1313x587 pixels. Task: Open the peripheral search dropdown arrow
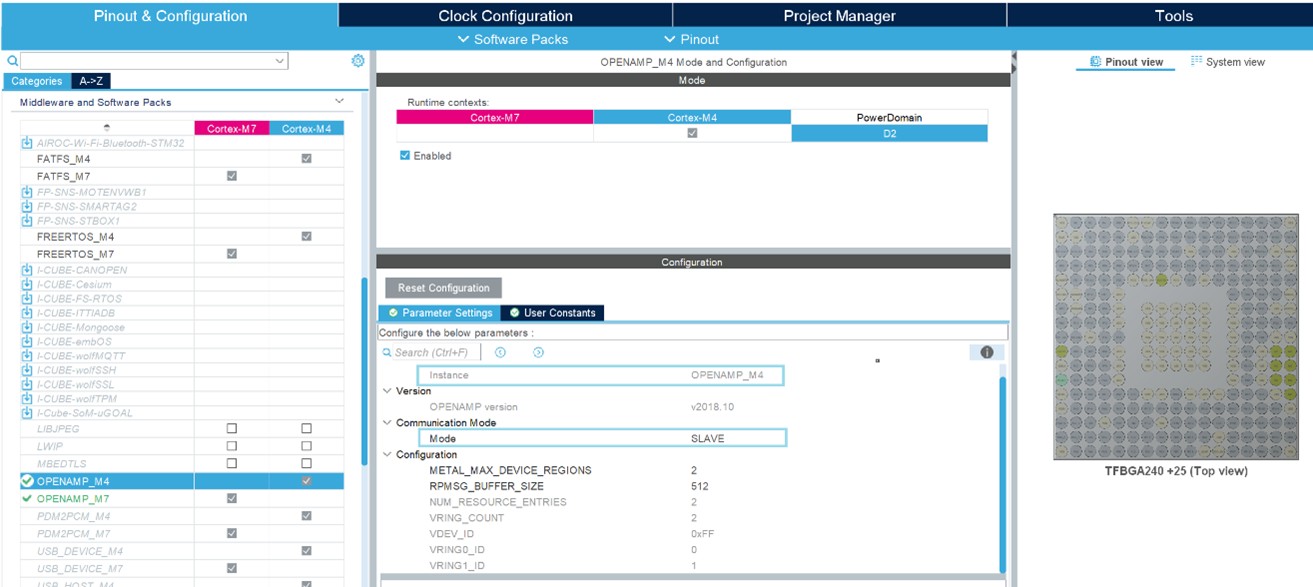pyautogui.click(x=279, y=61)
